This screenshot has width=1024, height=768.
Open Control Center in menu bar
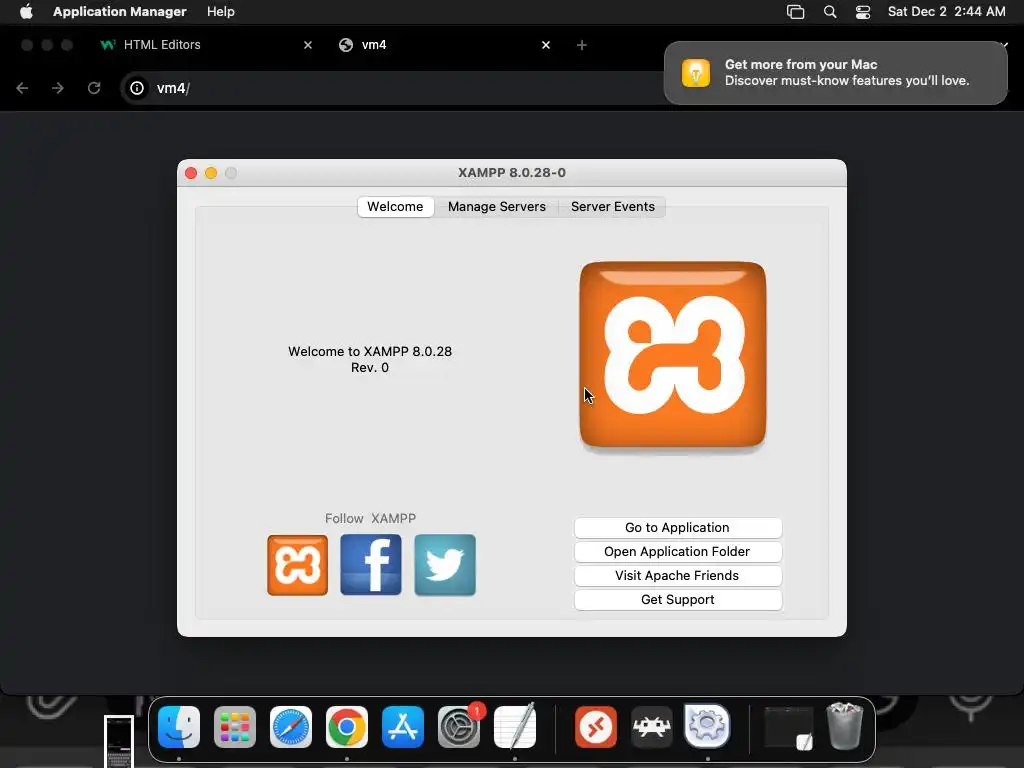(863, 12)
